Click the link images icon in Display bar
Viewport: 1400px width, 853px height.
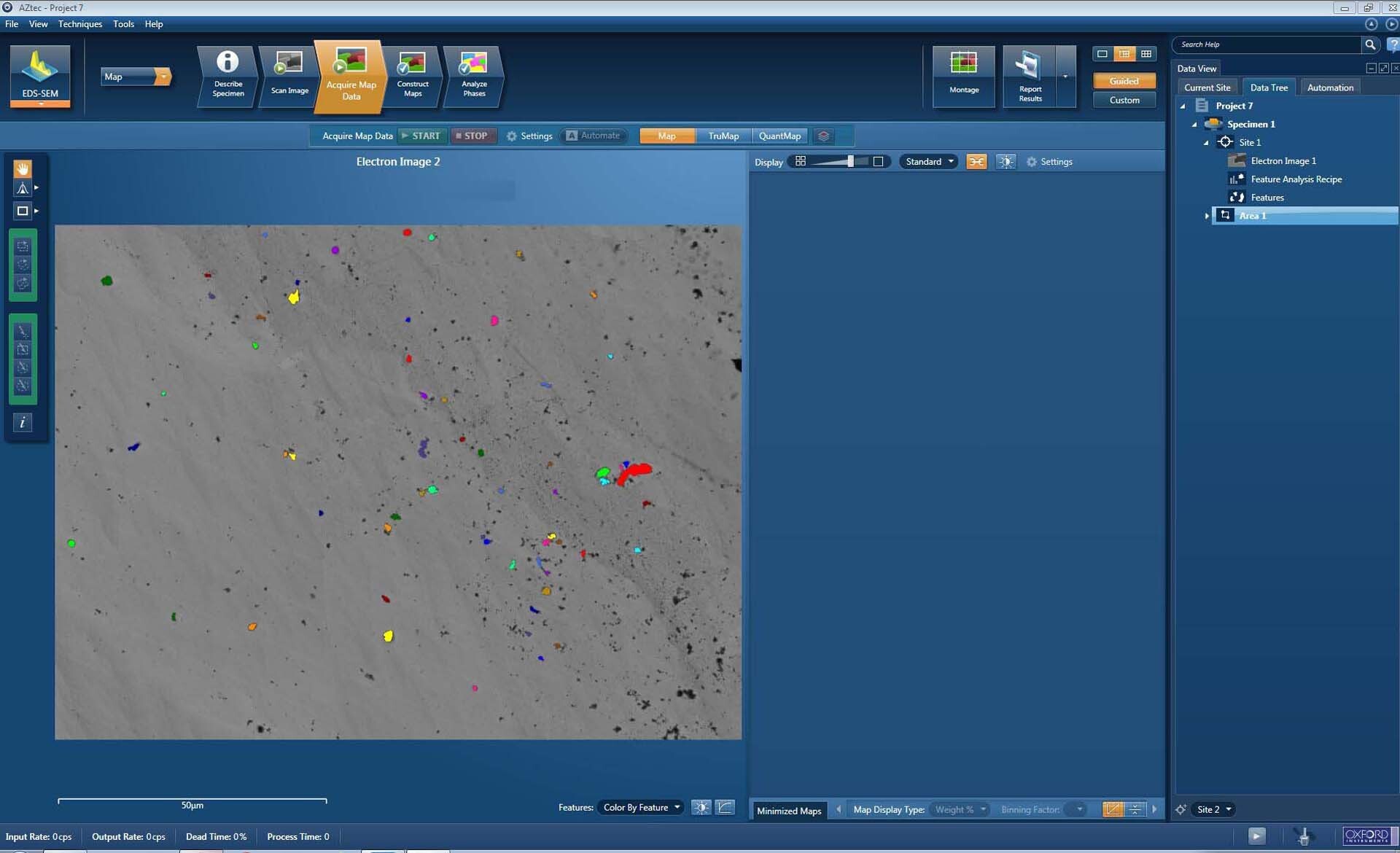point(976,162)
